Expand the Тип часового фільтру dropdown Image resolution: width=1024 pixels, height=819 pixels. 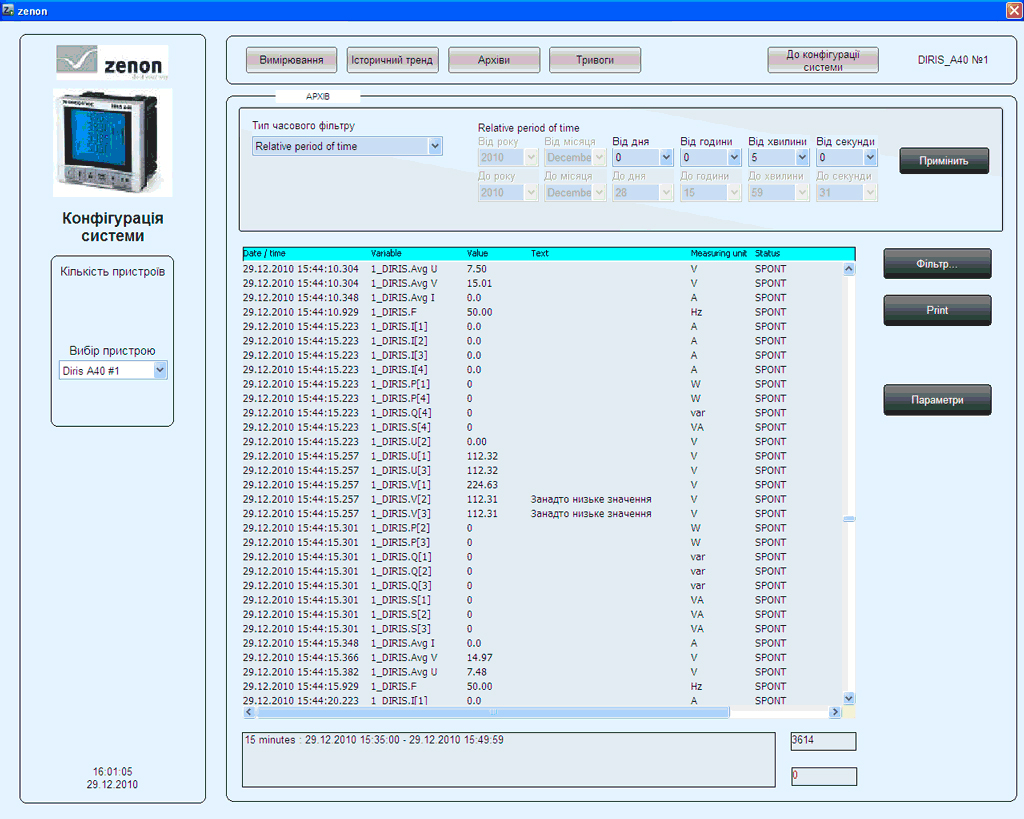click(434, 146)
